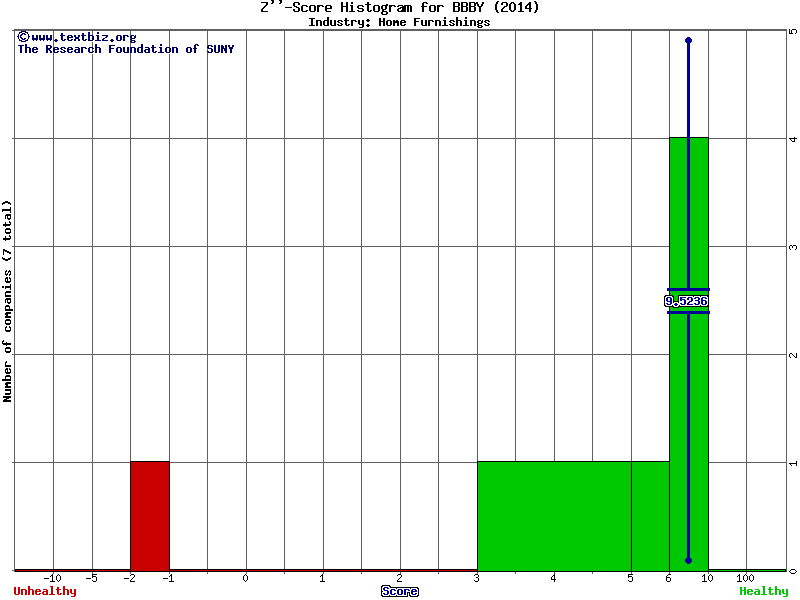Select the Z''-Score Histogram chart title

[x=399, y=7]
